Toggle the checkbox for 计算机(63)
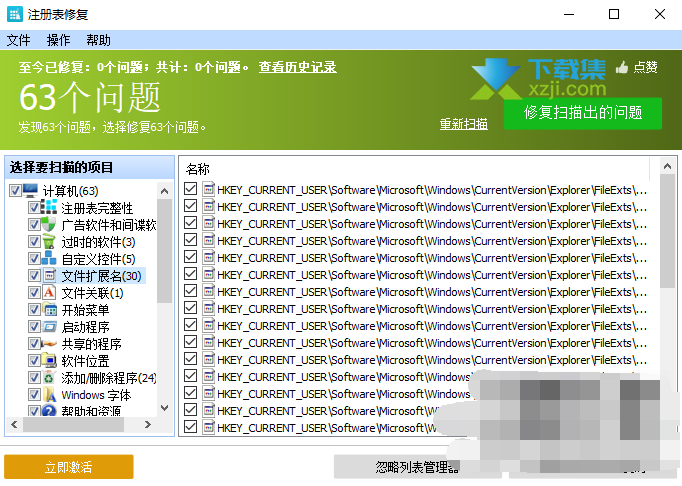The width and height of the screenshot is (682, 486). click(15, 190)
